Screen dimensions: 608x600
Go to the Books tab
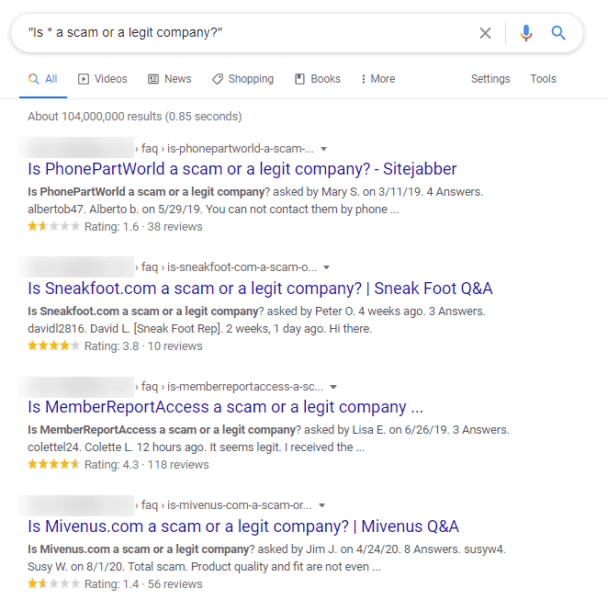(x=318, y=79)
